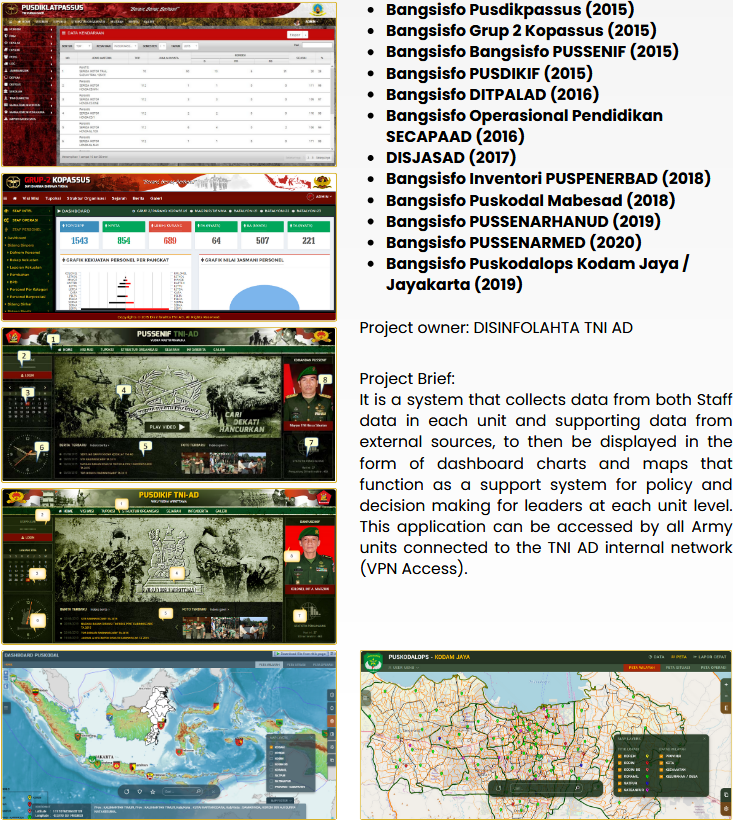This screenshot has width=733, height=822.
Task: Click PLAY VIDEO in PUSSENIF TNI-AD page
Action: click(x=167, y=427)
